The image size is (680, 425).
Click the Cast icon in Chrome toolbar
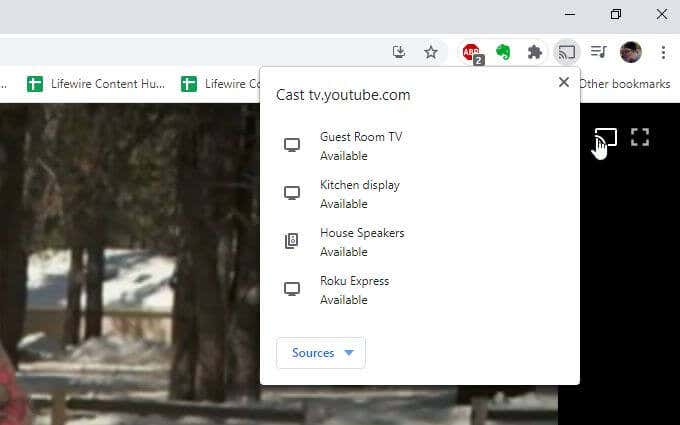point(567,52)
